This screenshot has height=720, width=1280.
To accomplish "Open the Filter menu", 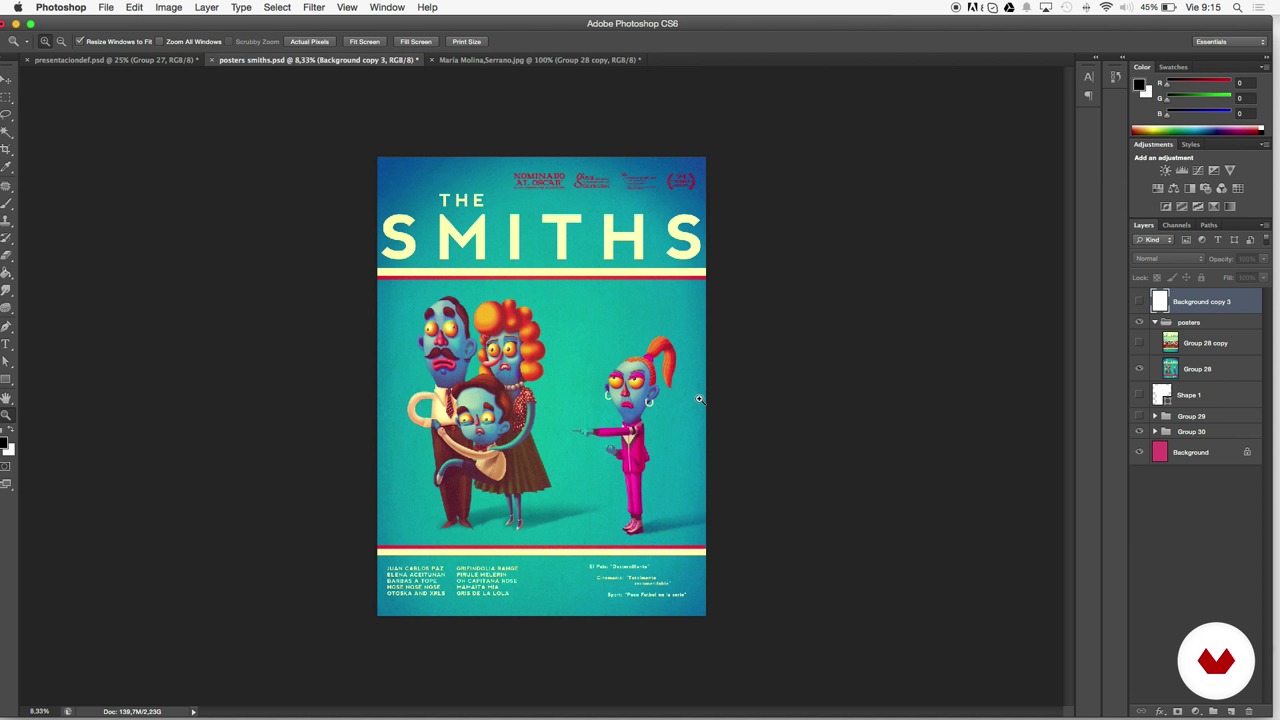I will click(x=313, y=7).
